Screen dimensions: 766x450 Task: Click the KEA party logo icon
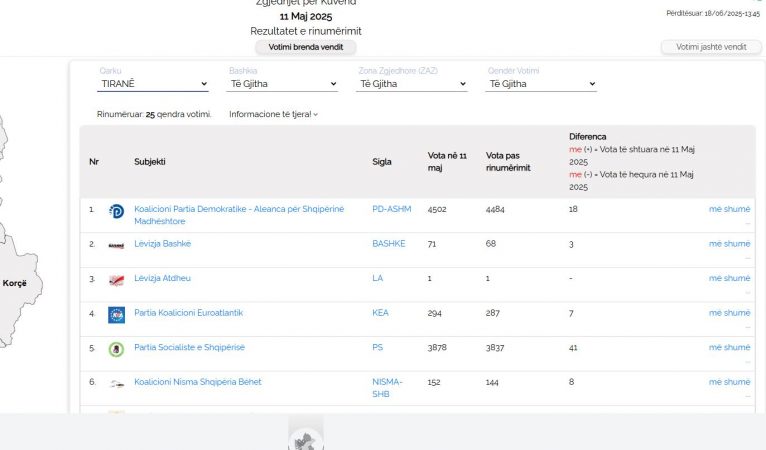[116, 315]
